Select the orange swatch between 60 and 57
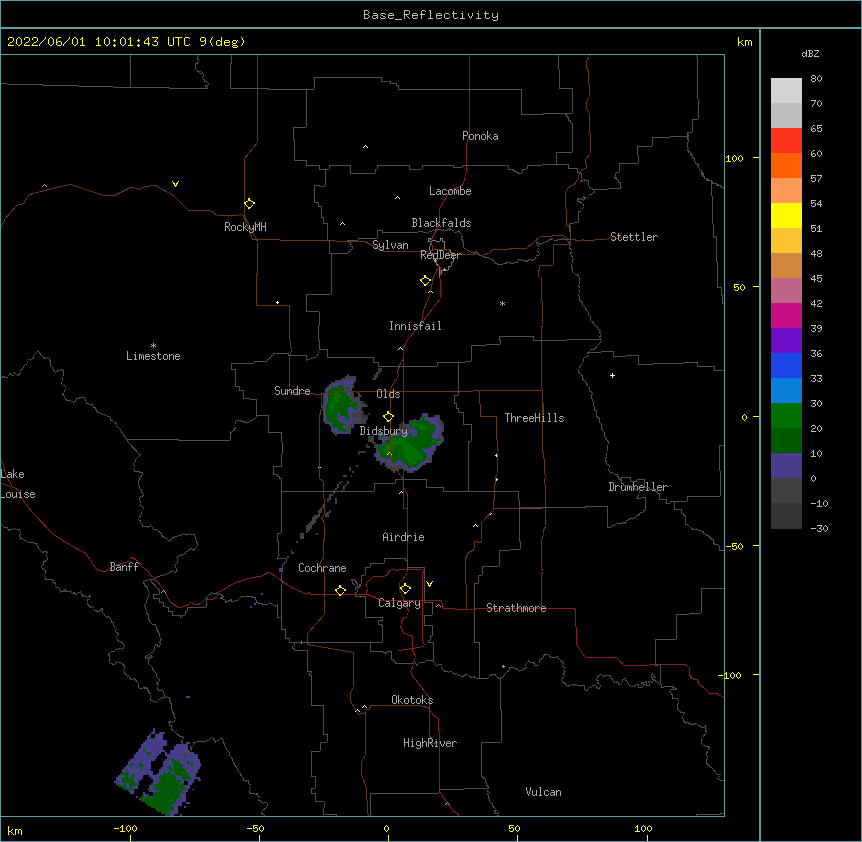862x842 pixels. coord(786,165)
